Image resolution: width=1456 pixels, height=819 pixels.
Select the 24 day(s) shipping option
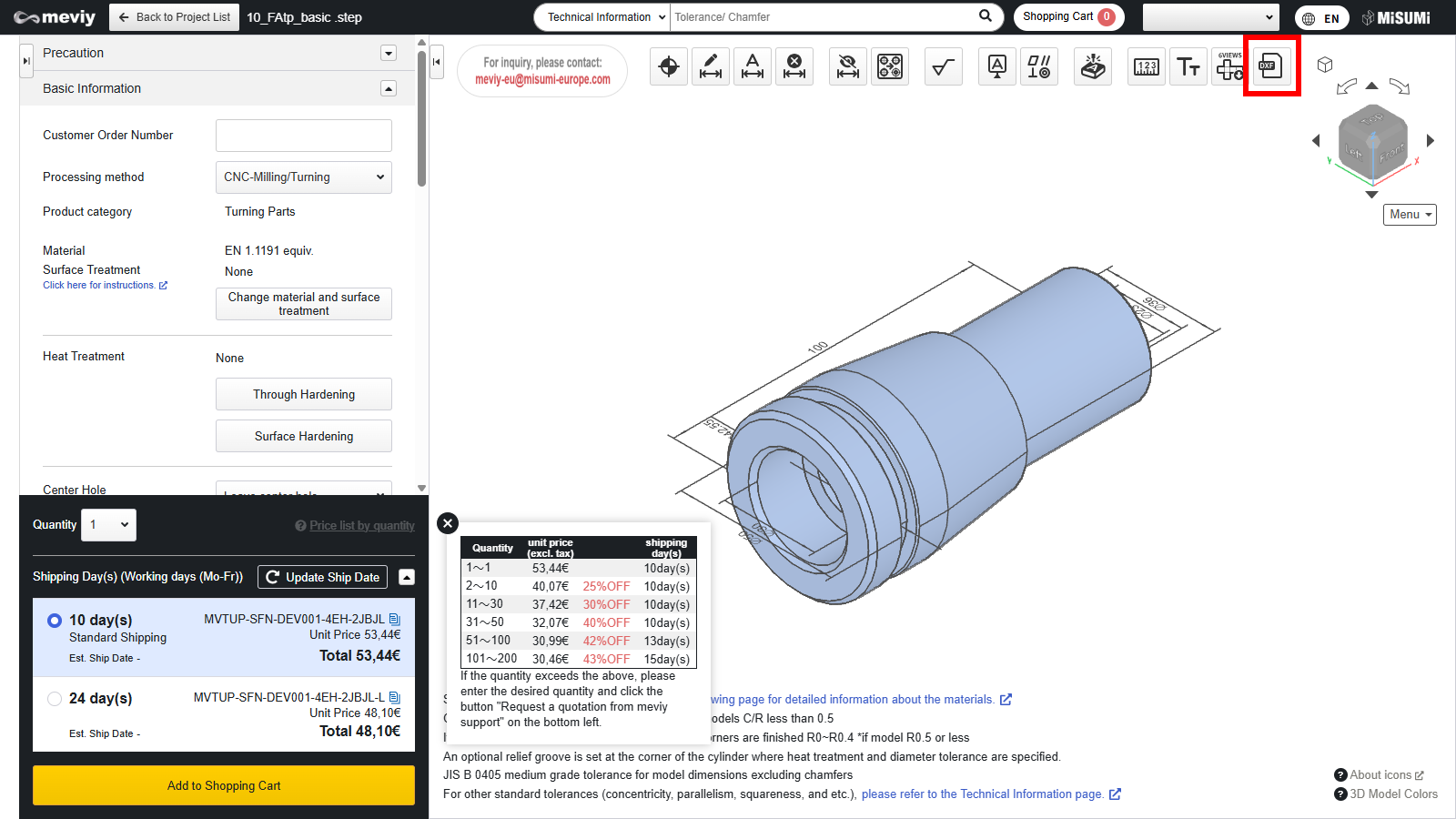[x=55, y=699]
